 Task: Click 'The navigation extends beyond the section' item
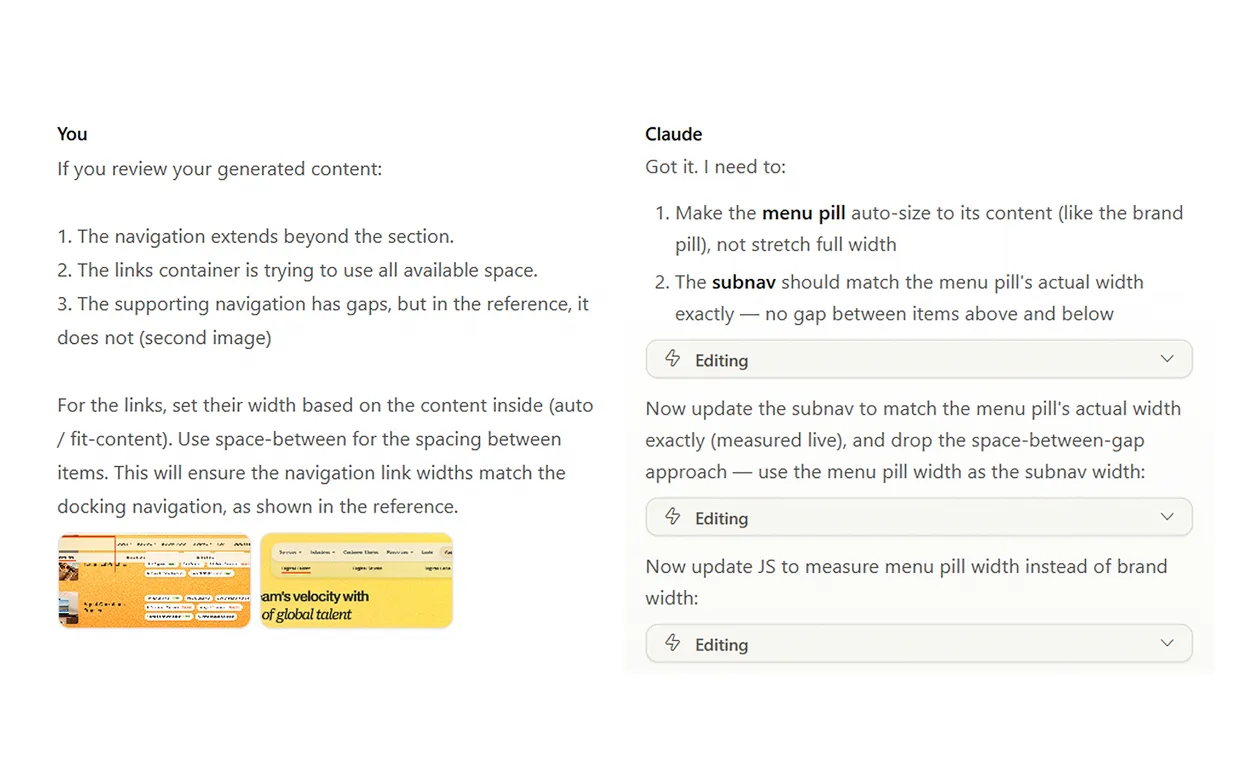point(256,237)
